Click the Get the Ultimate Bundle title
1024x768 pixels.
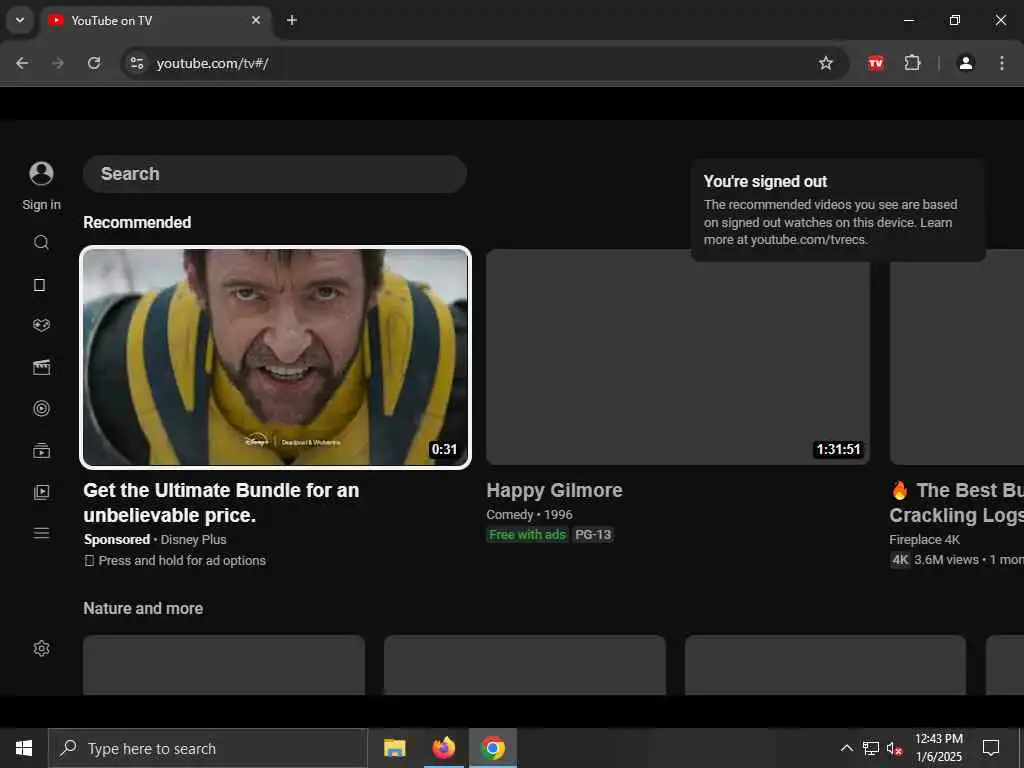coord(221,503)
